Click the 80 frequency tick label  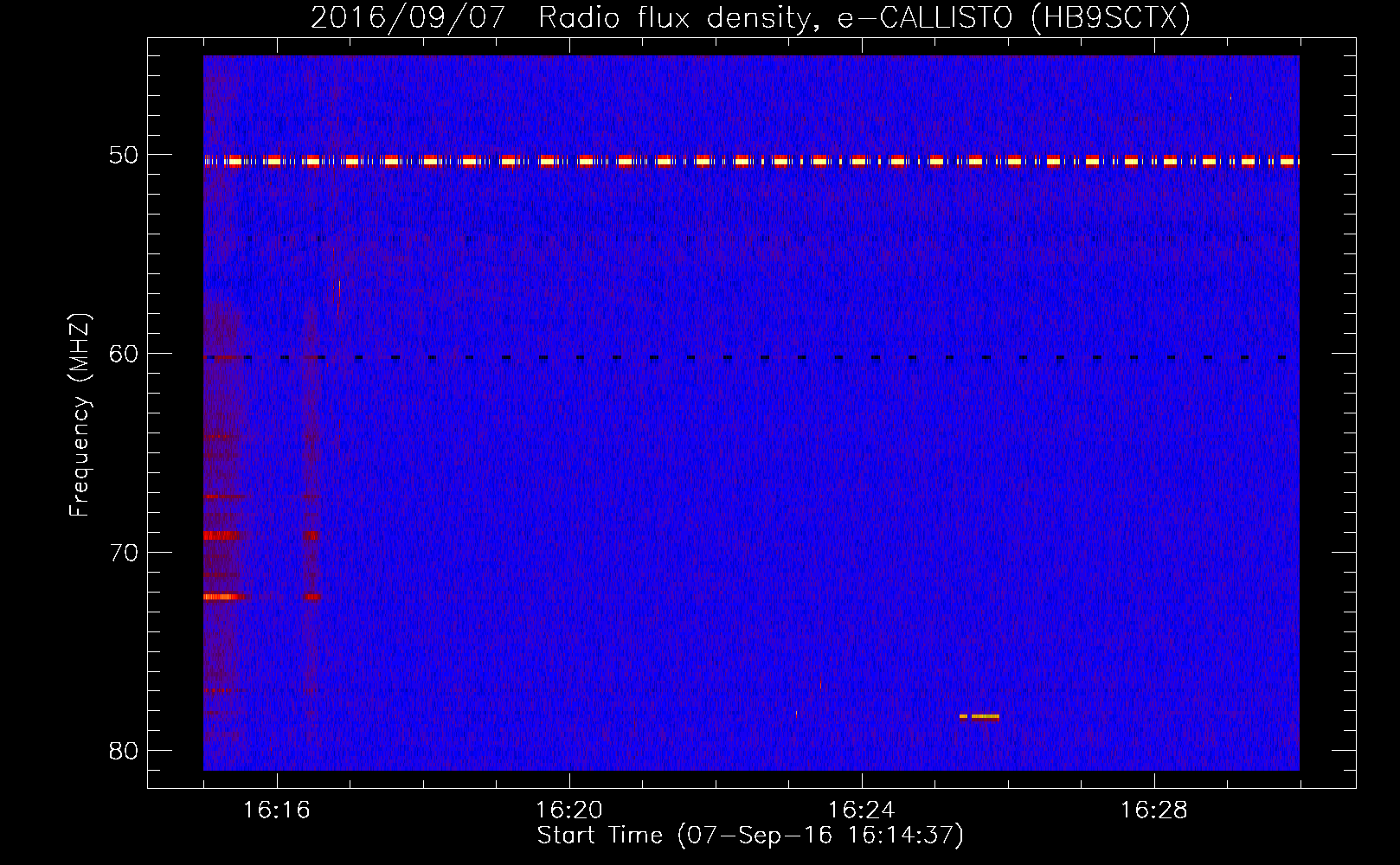tap(124, 751)
